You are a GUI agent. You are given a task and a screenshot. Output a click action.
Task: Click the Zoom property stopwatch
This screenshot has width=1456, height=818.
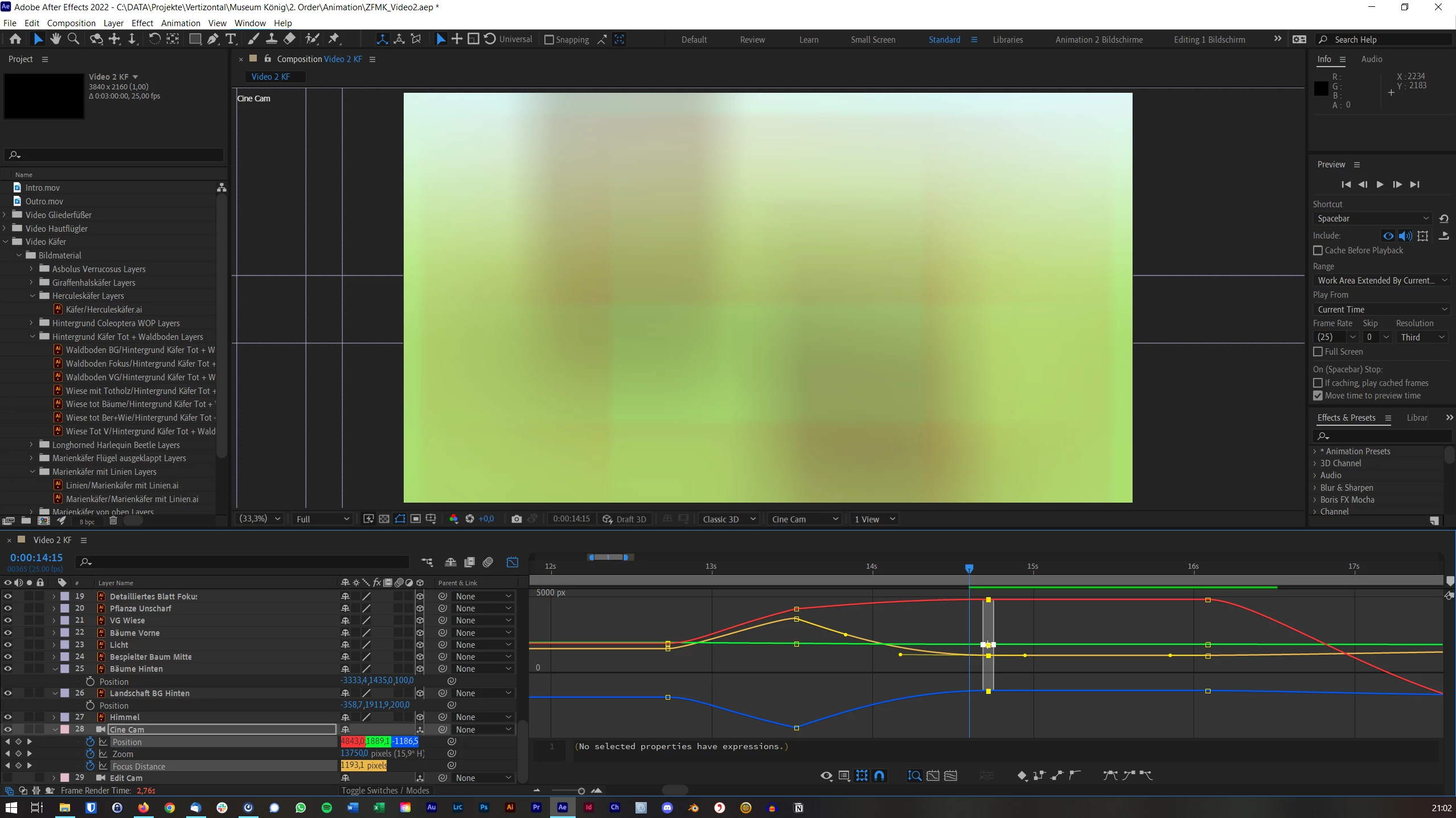[90, 754]
